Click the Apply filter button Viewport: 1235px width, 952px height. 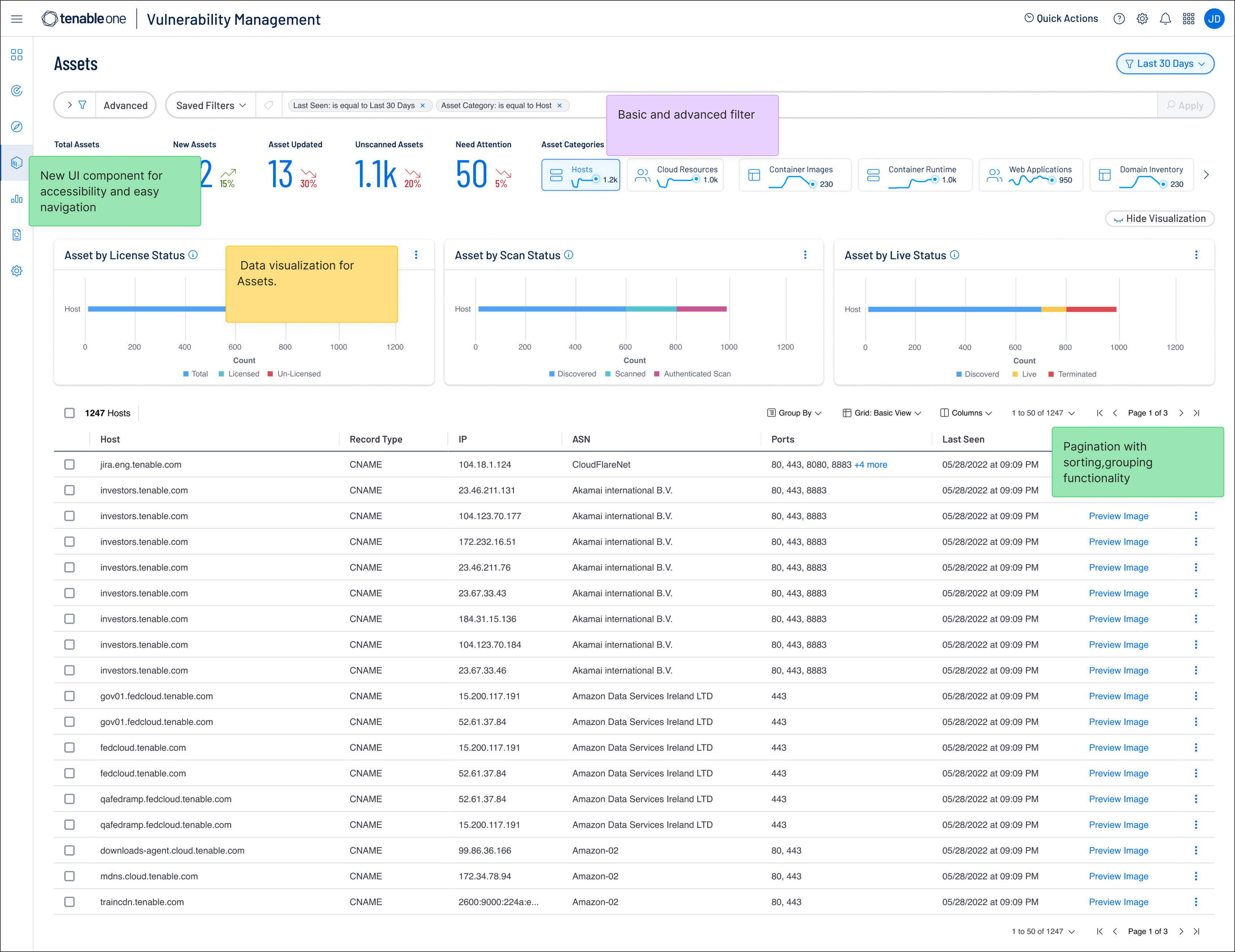coord(1185,105)
